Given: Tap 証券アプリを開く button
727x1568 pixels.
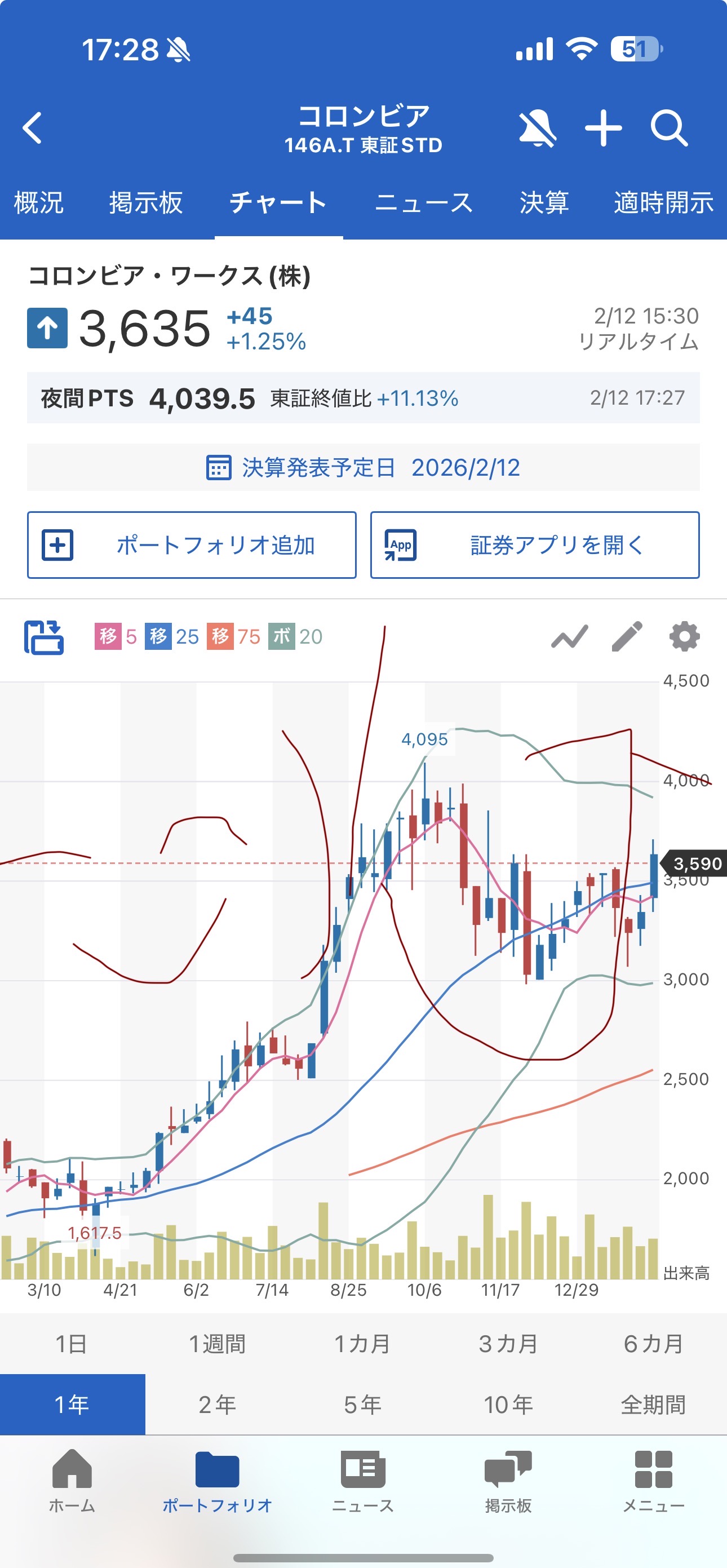Looking at the screenshot, I should tap(535, 545).
